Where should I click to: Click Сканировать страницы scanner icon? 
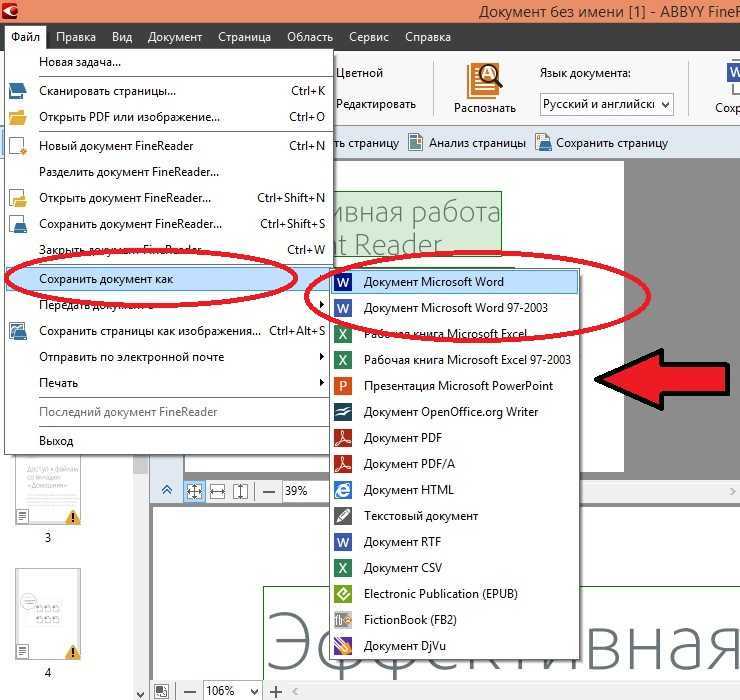18,91
